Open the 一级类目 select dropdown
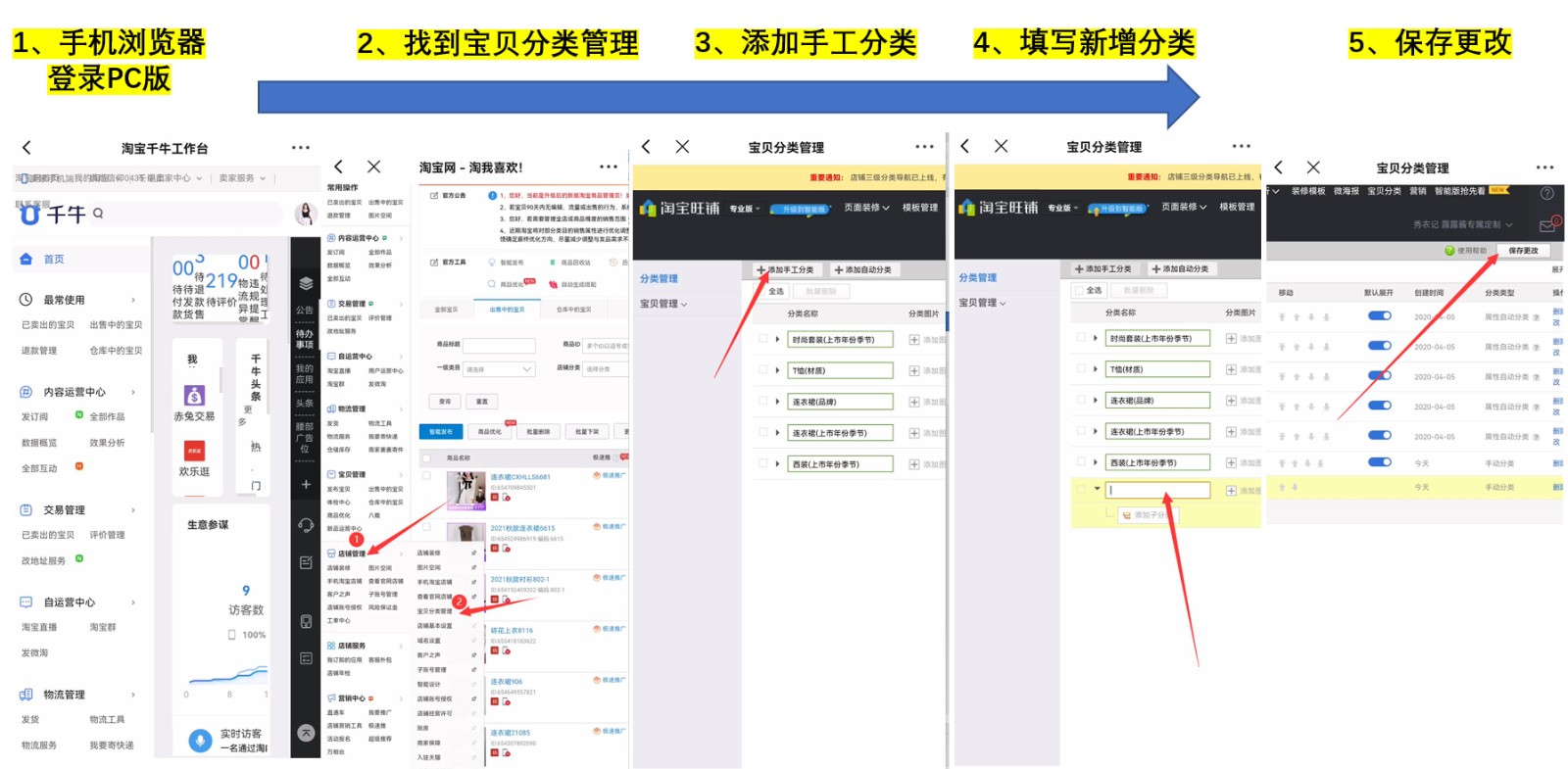The image size is (1568, 769). [499, 369]
